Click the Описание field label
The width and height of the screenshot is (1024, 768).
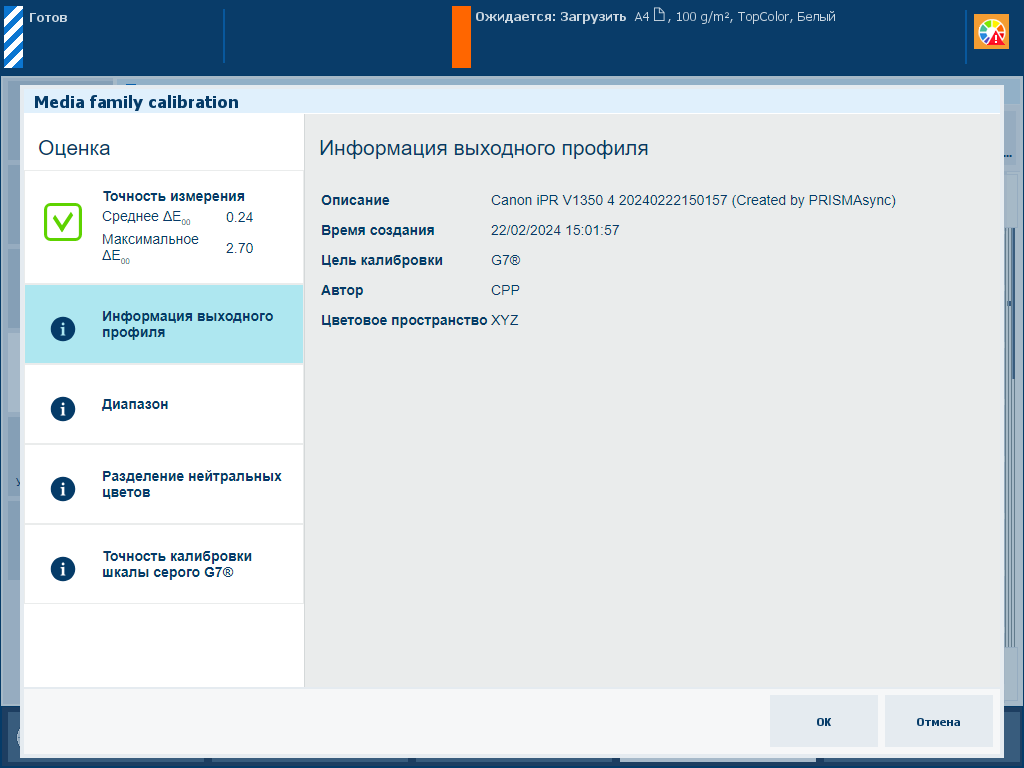tap(355, 200)
